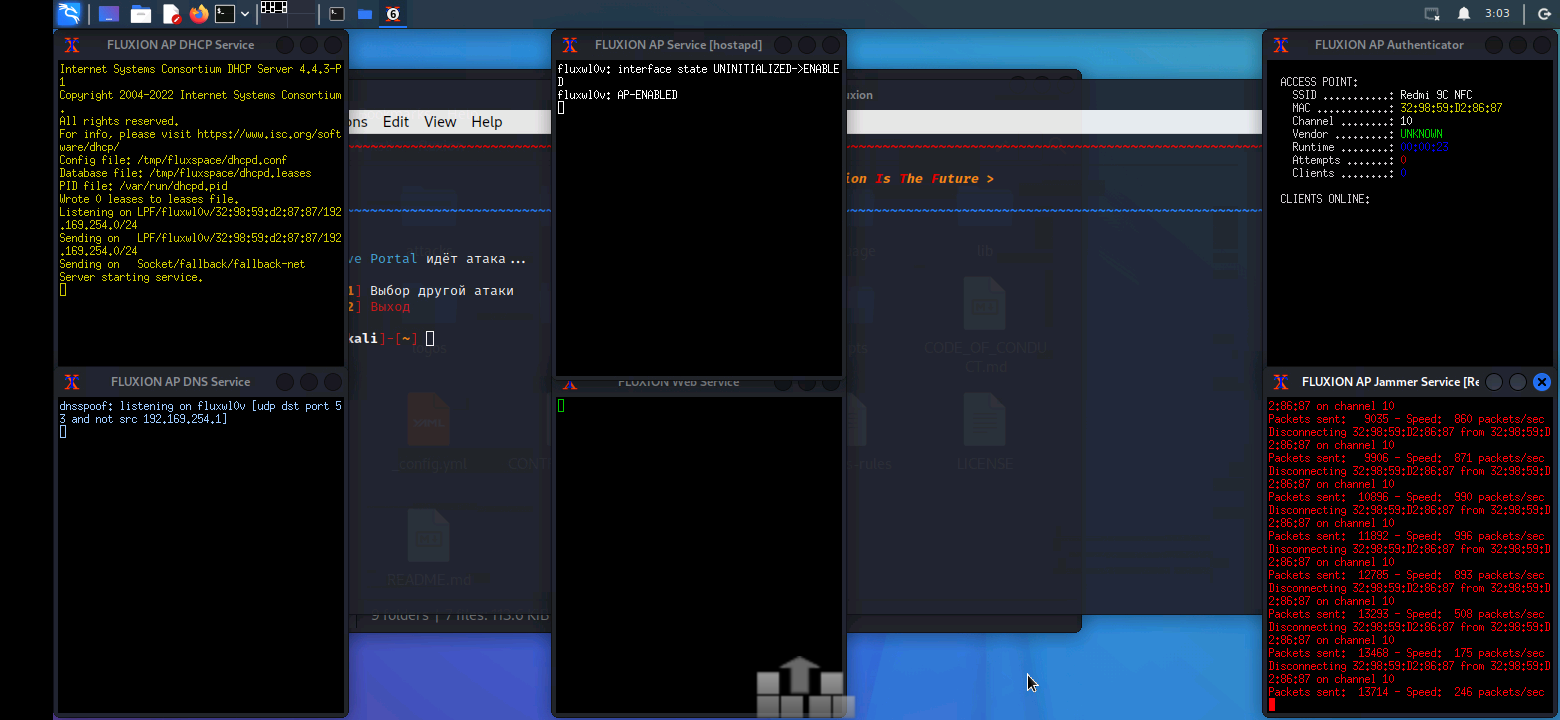This screenshot has height=720, width=1560.
Task: Click the Runtime line in Authenticator
Action: click(1370, 147)
